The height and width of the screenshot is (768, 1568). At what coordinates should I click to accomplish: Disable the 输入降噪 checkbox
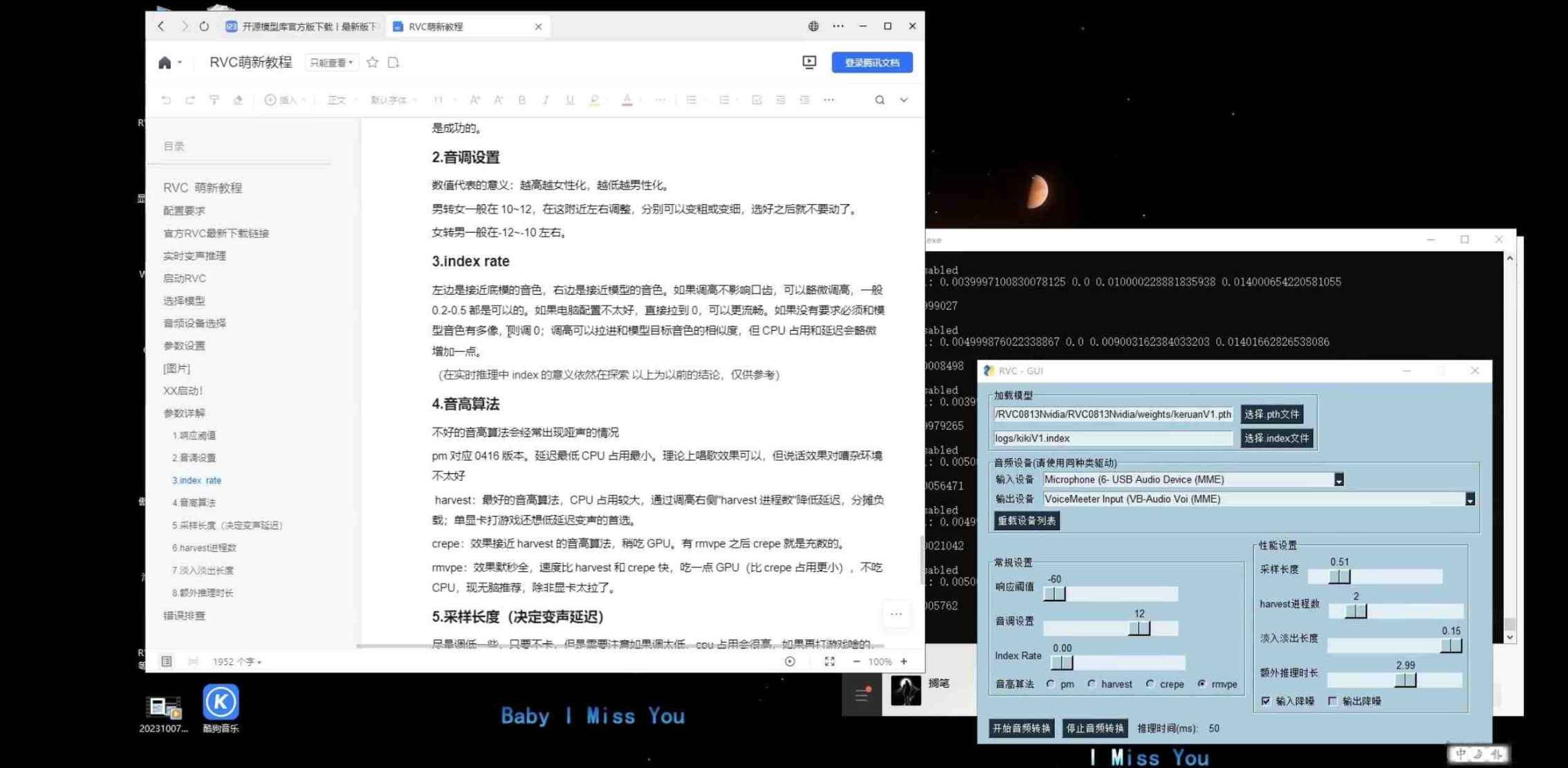tap(1265, 701)
